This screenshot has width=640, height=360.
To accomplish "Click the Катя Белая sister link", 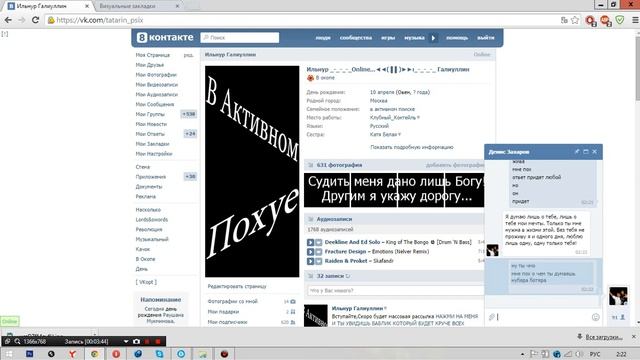I will click(x=384, y=134).
